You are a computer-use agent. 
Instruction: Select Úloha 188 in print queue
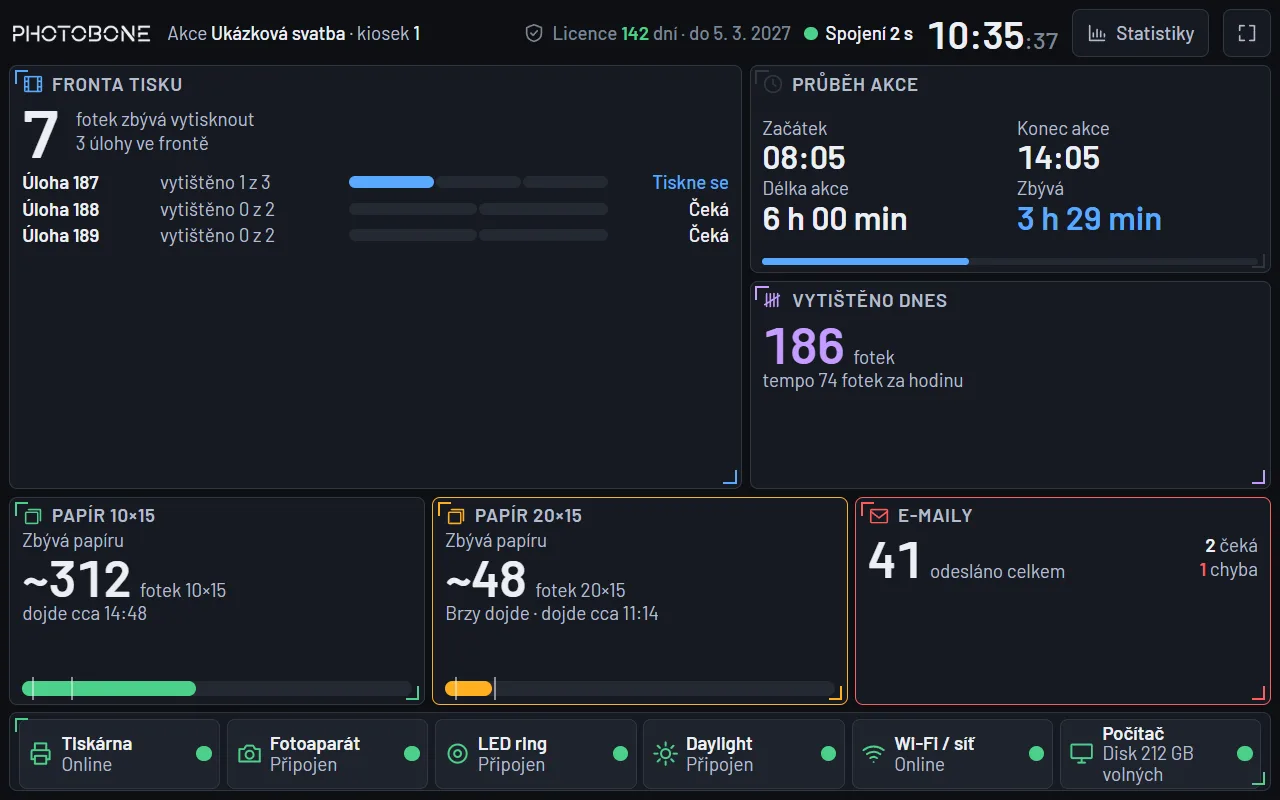tap(375, 209)
